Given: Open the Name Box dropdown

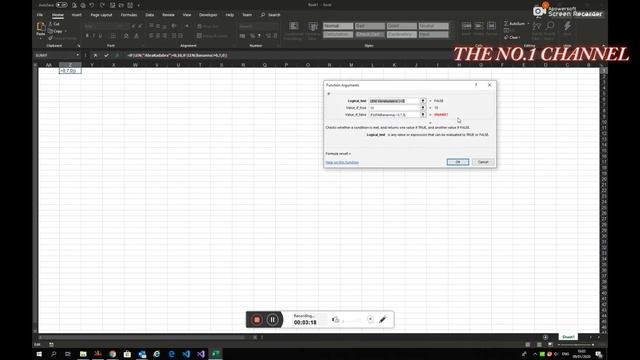Looking at the screenshot, I should click(x=78, y=55).
